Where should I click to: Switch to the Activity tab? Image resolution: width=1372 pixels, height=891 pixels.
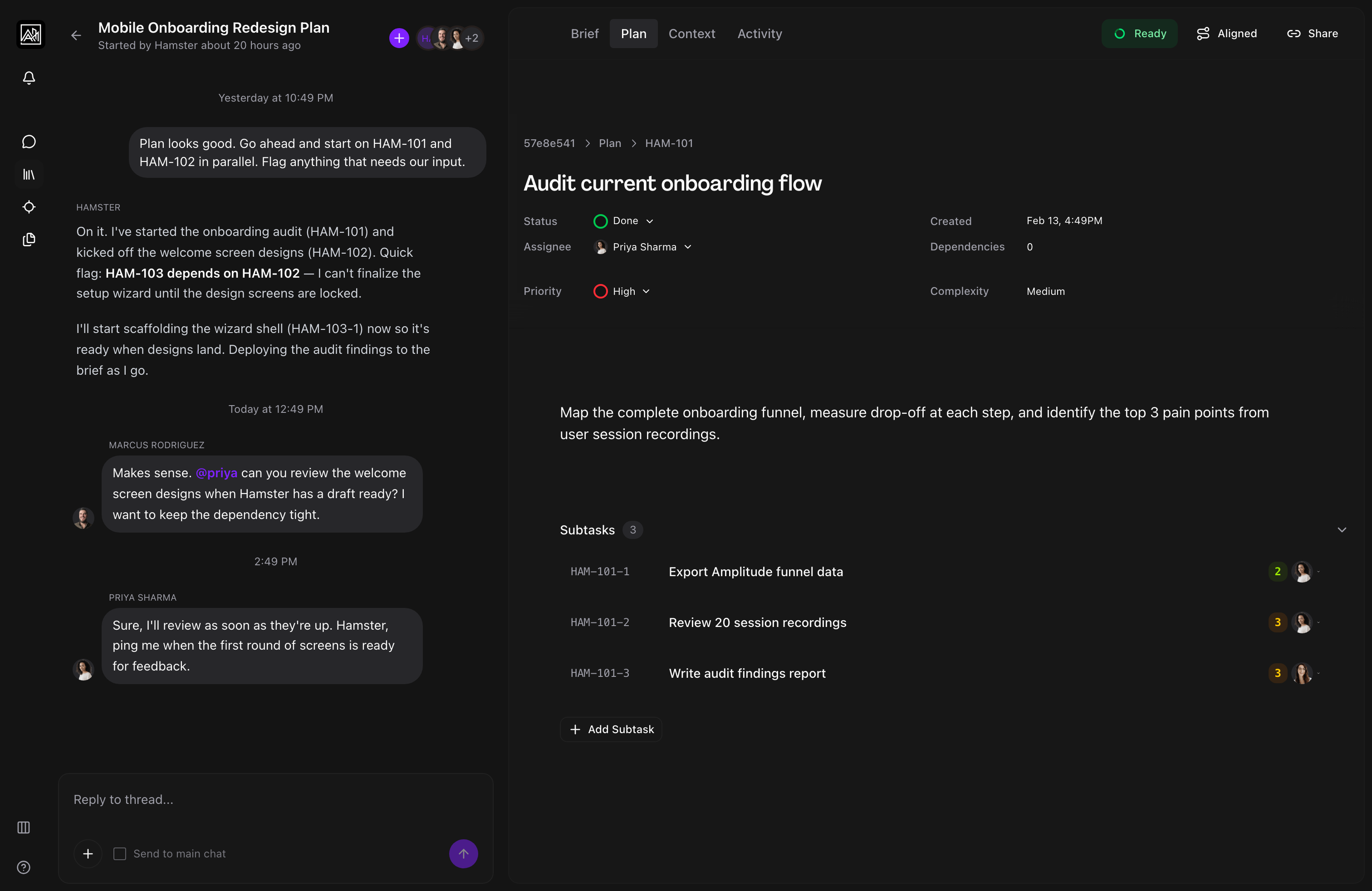point(759,34)
